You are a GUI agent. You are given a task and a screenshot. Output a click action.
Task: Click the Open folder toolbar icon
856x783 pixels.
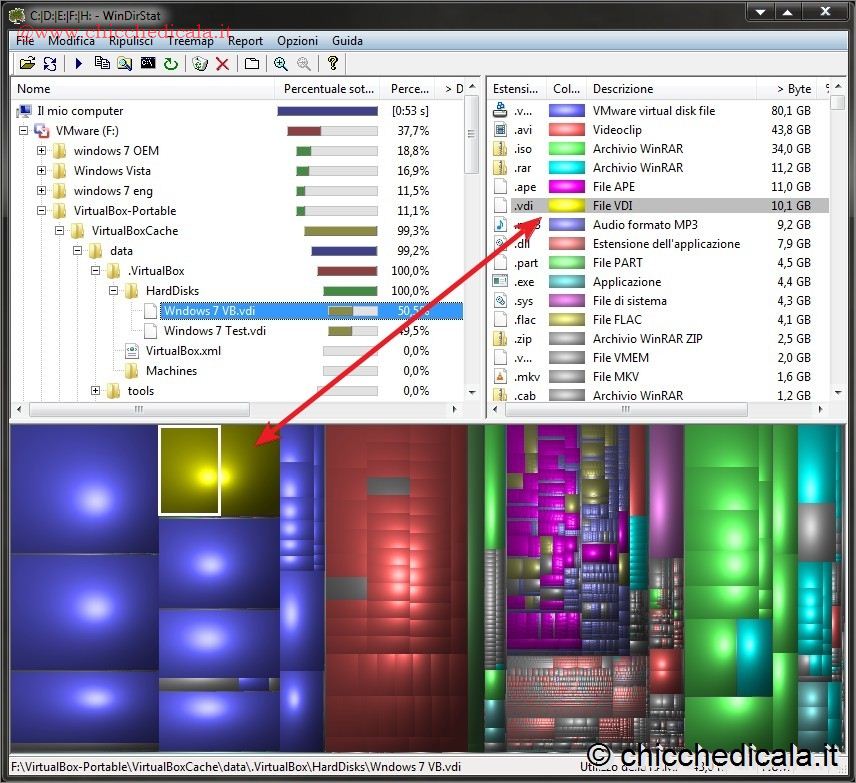(27, 64)
